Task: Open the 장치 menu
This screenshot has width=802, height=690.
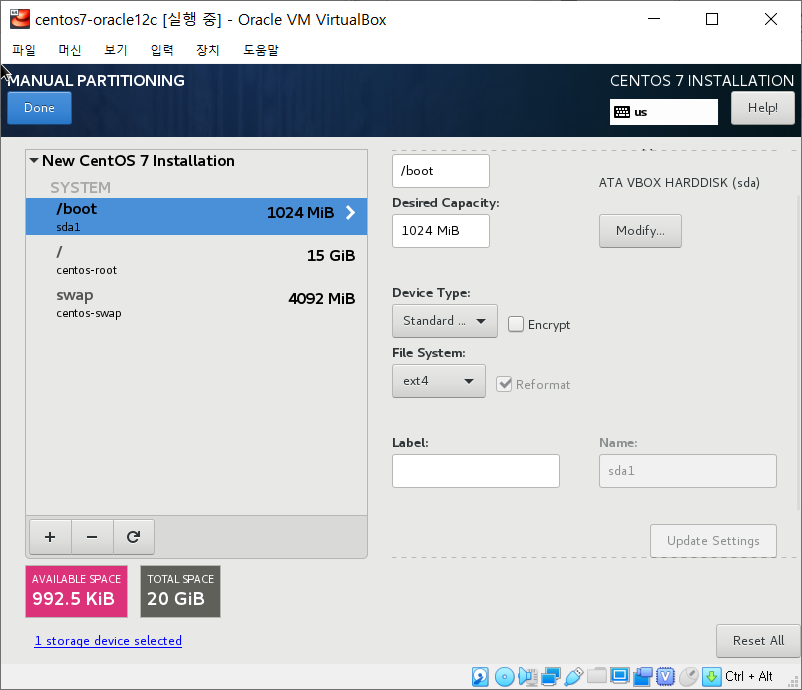Action: [x=208, y=50]
